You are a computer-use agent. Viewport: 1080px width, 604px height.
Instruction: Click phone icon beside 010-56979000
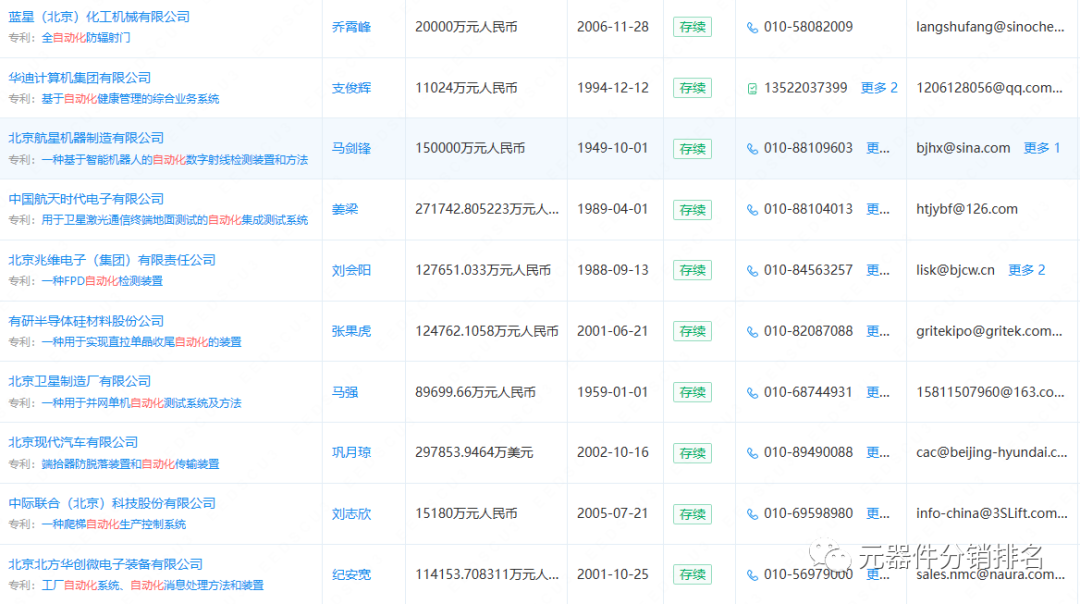click(x=752, y=574)
